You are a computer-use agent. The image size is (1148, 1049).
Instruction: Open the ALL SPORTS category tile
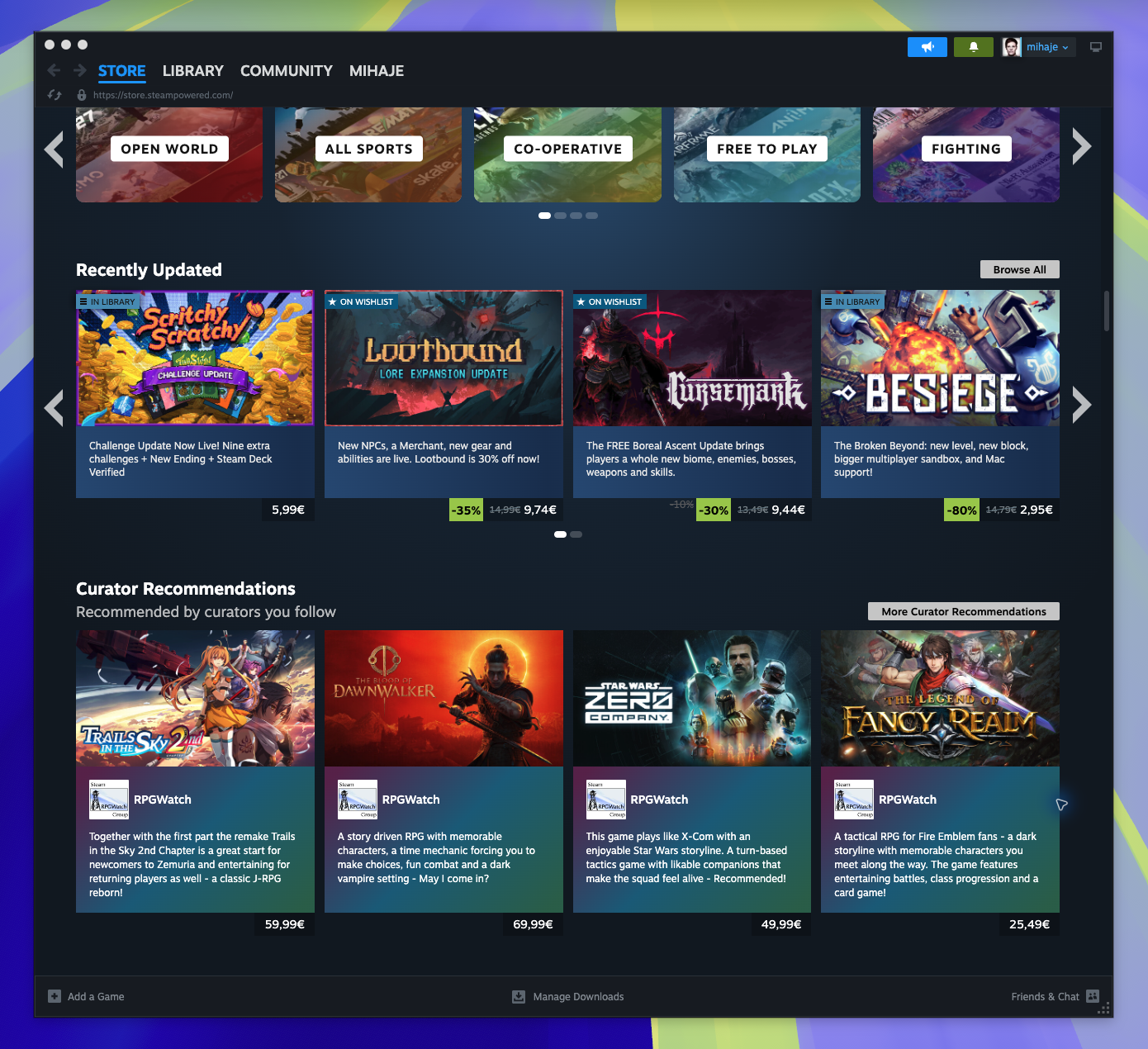pos(368,154)
